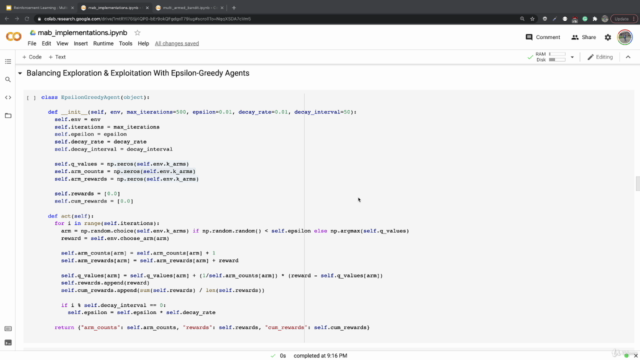Switch to the Reinforcement Learning browser tab
The image size is (640, 360).
point(39,8)
